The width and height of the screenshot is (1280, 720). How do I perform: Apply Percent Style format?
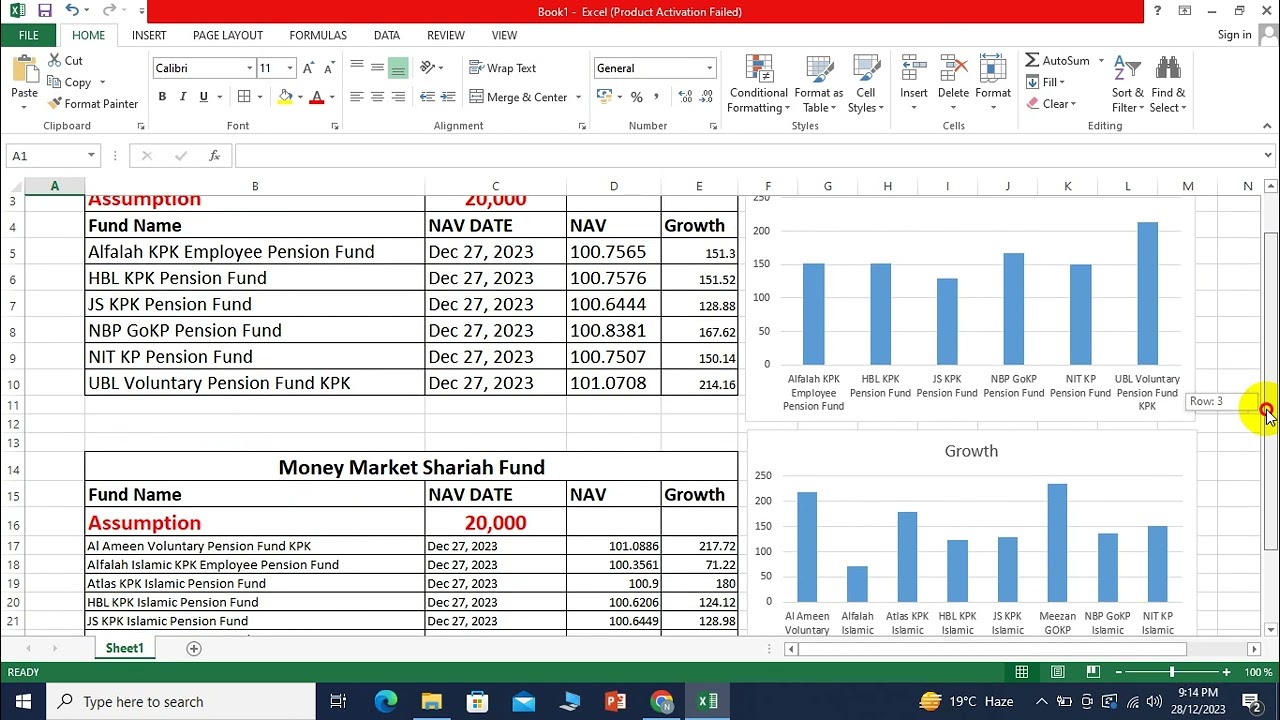pos(636,97)
